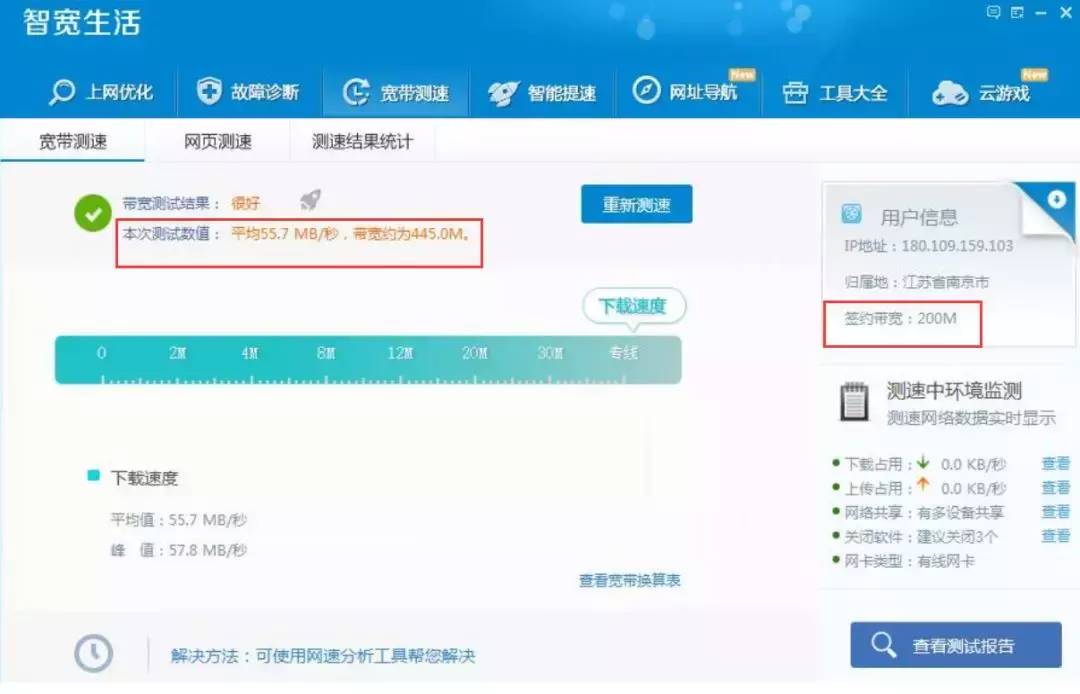Click the IP地址 180.109.159.103 text
1080x694 pixels.
point(928,246)
